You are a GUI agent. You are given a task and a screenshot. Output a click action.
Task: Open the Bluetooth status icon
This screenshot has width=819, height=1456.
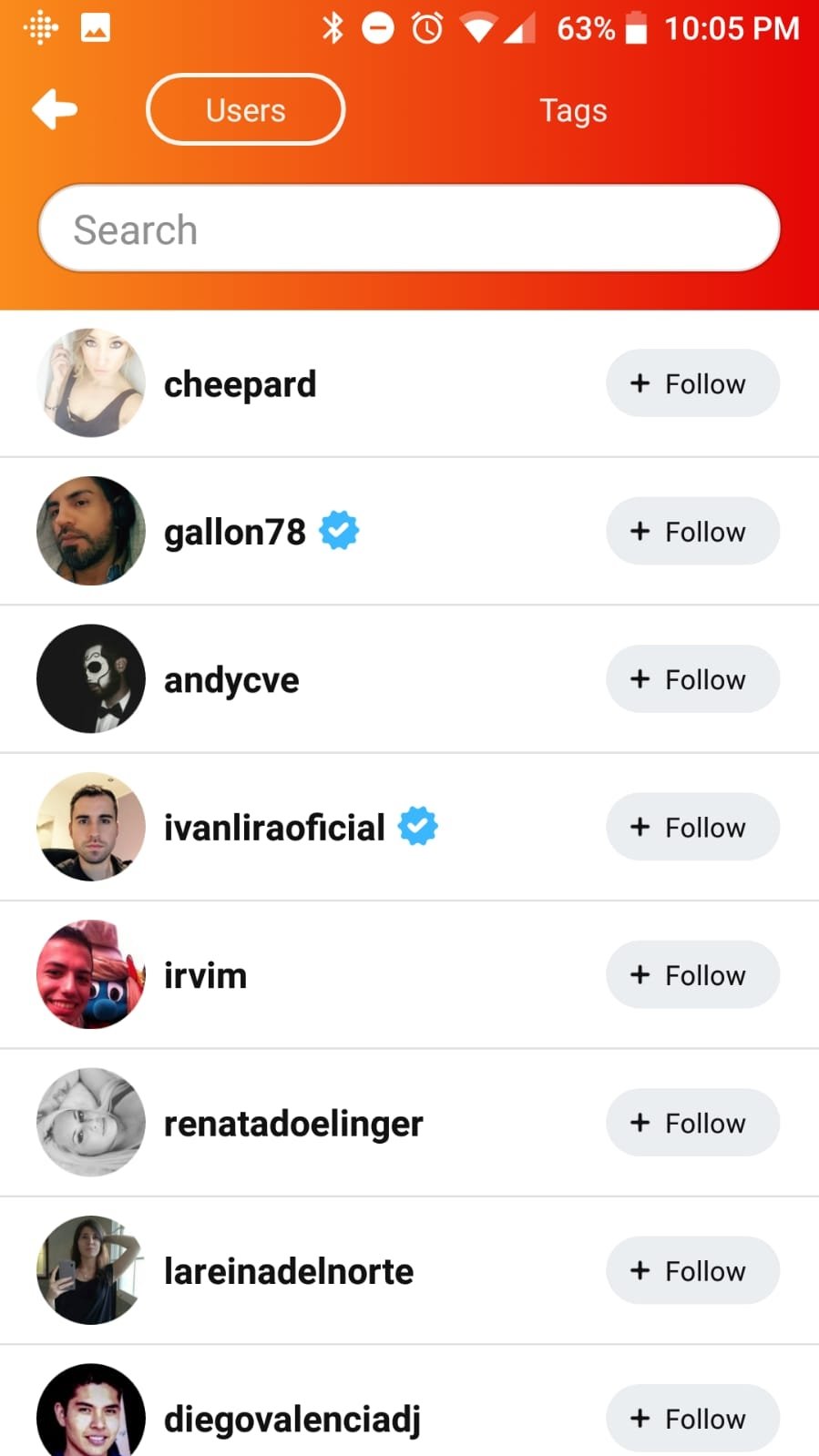[333, 28]
